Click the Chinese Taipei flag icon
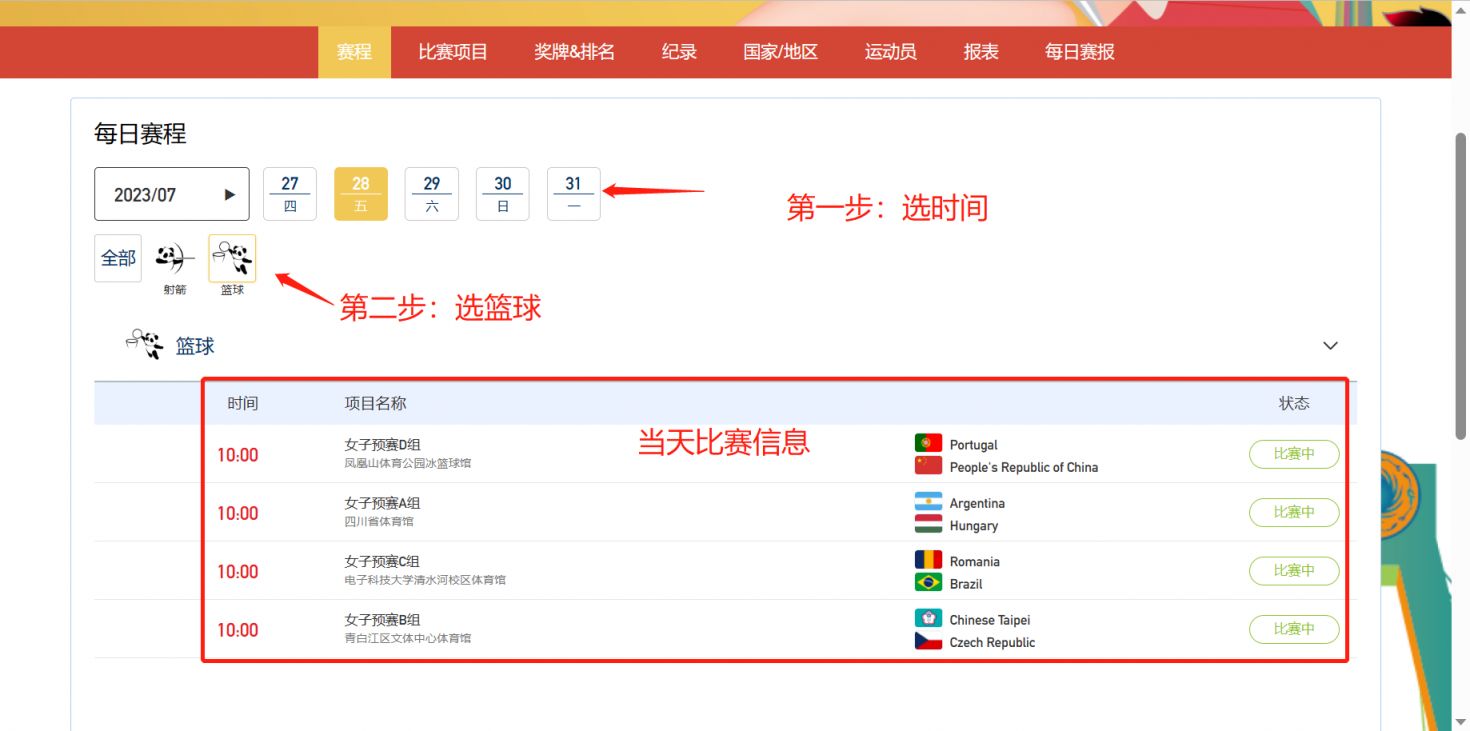This screenshot has width=1470, height=731. point(928,619)
